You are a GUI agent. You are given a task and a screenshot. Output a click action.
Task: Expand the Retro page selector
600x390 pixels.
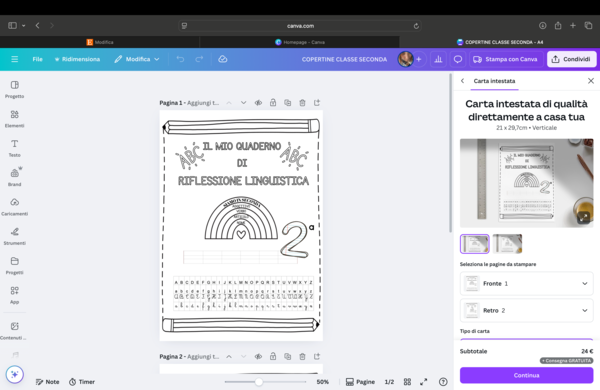click(527, 310)
